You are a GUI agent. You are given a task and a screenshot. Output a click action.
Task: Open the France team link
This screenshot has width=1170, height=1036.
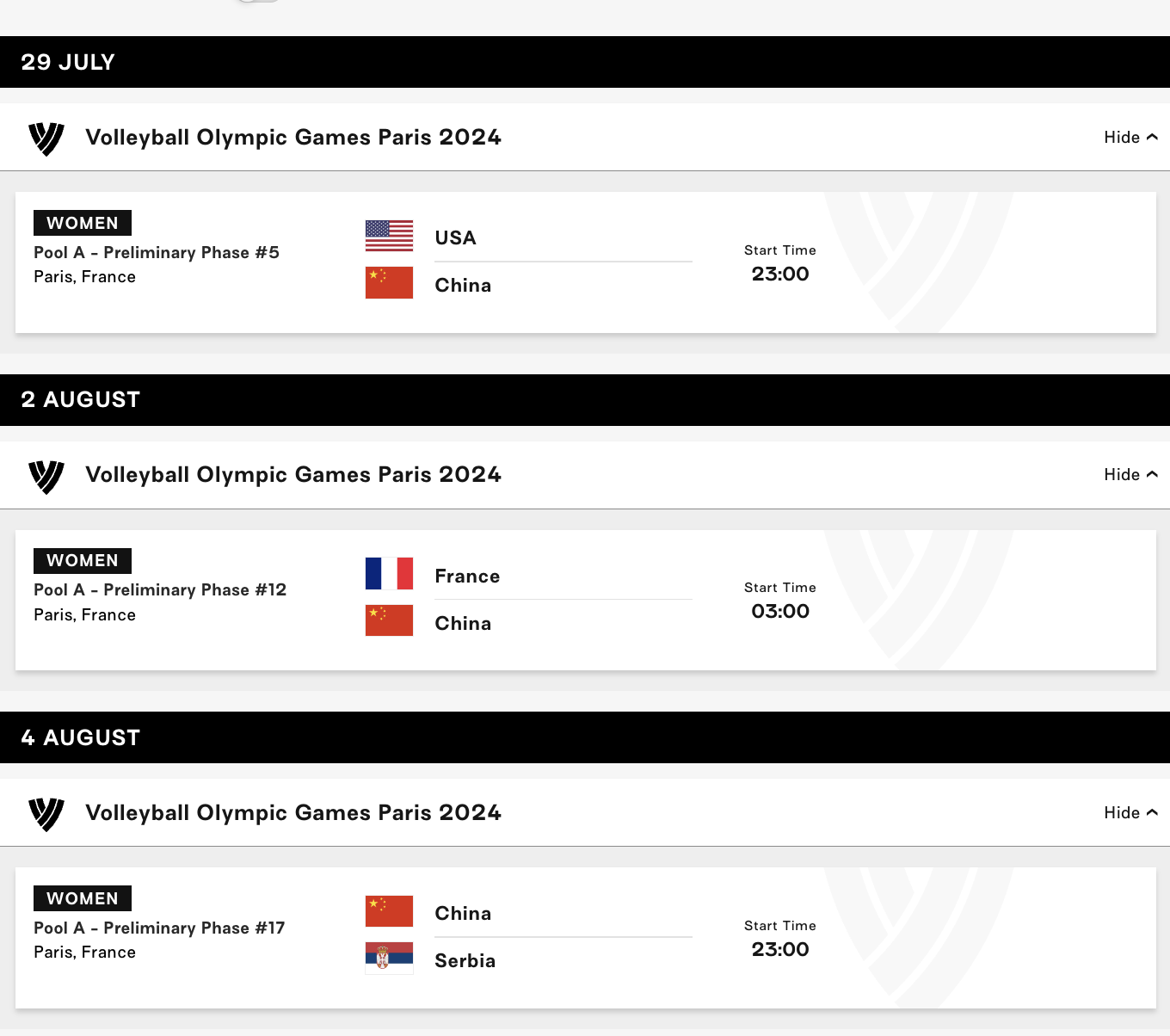(x=467, y=577)
